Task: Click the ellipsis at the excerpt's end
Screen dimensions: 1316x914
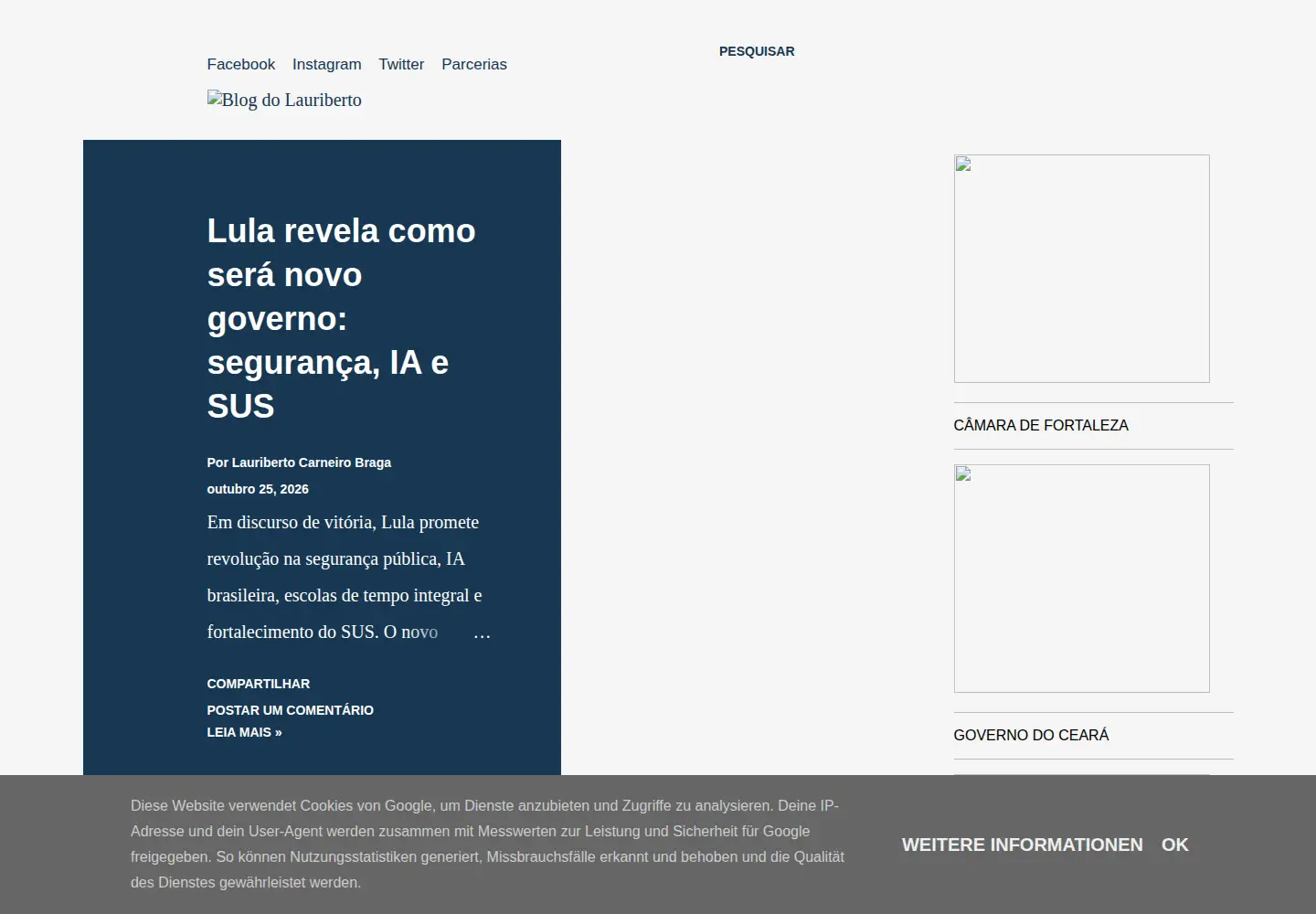Action: click(x=482, y=632)
